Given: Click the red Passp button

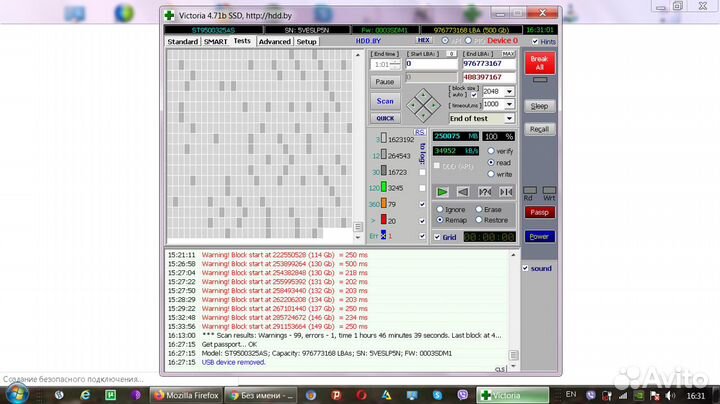Looking at the screenshot, I should tap(539, 212).
